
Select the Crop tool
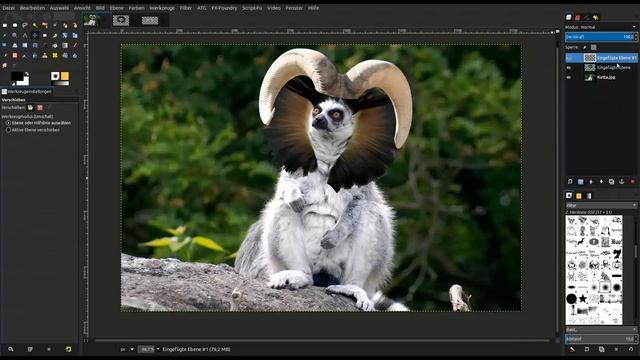pyautogui.click(x=55, y=36)
